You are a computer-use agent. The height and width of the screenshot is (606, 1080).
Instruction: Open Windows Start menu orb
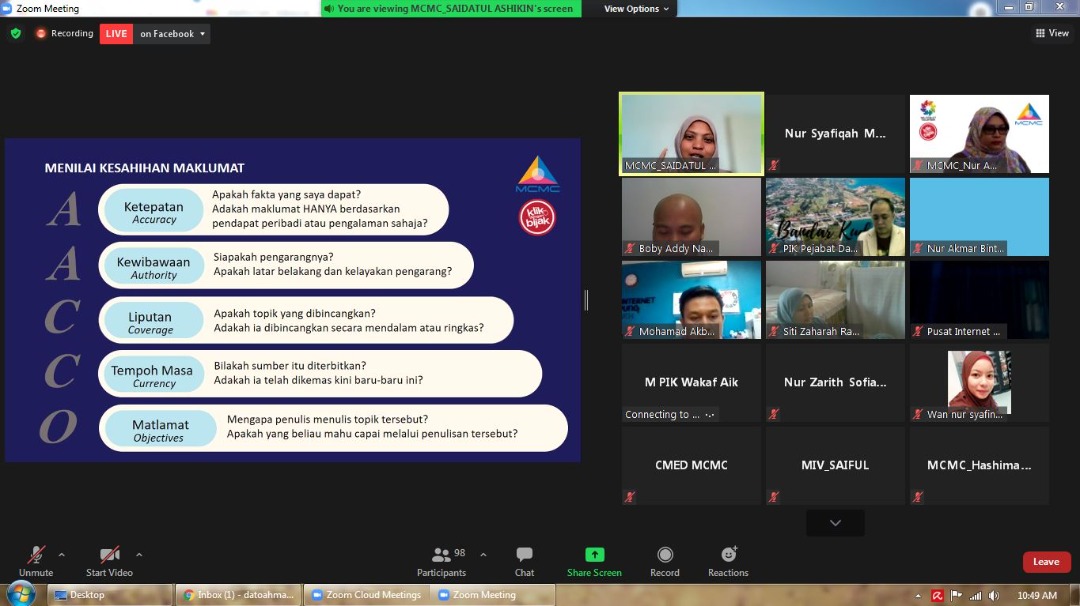pos(21,594)
